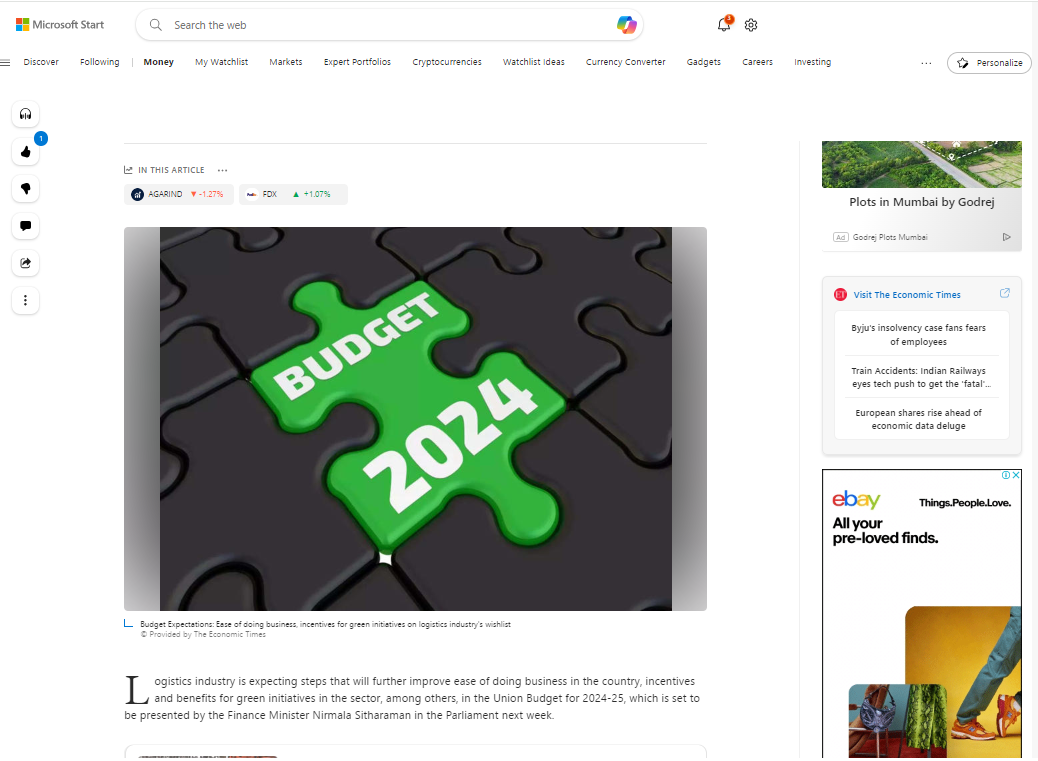The image size is (1038, 761).
Task: Open comments via speech bubble icon
Action: click(25, 226)
